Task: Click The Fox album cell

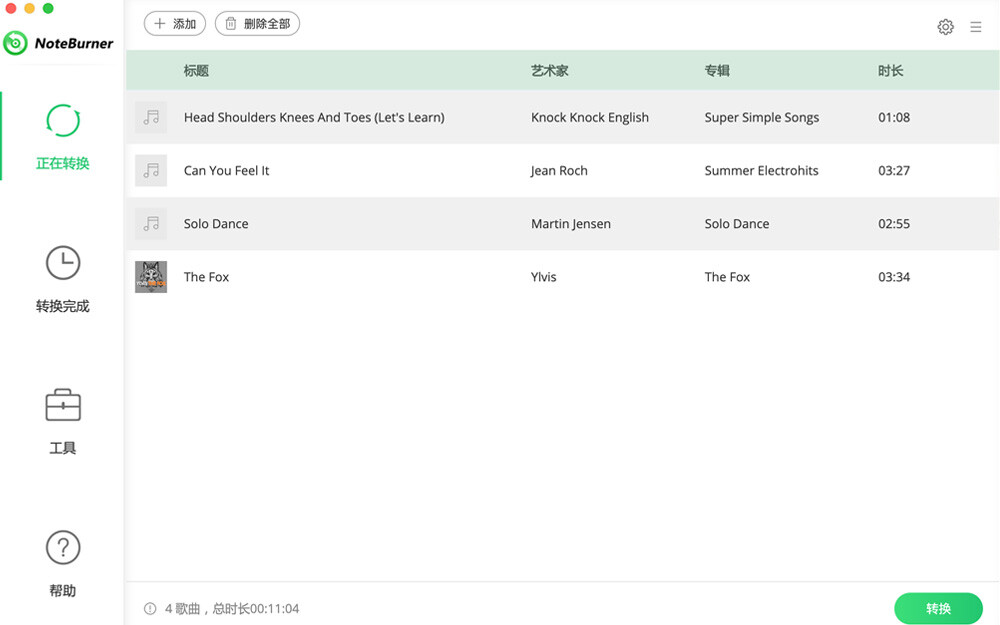Action: [727, 277]
